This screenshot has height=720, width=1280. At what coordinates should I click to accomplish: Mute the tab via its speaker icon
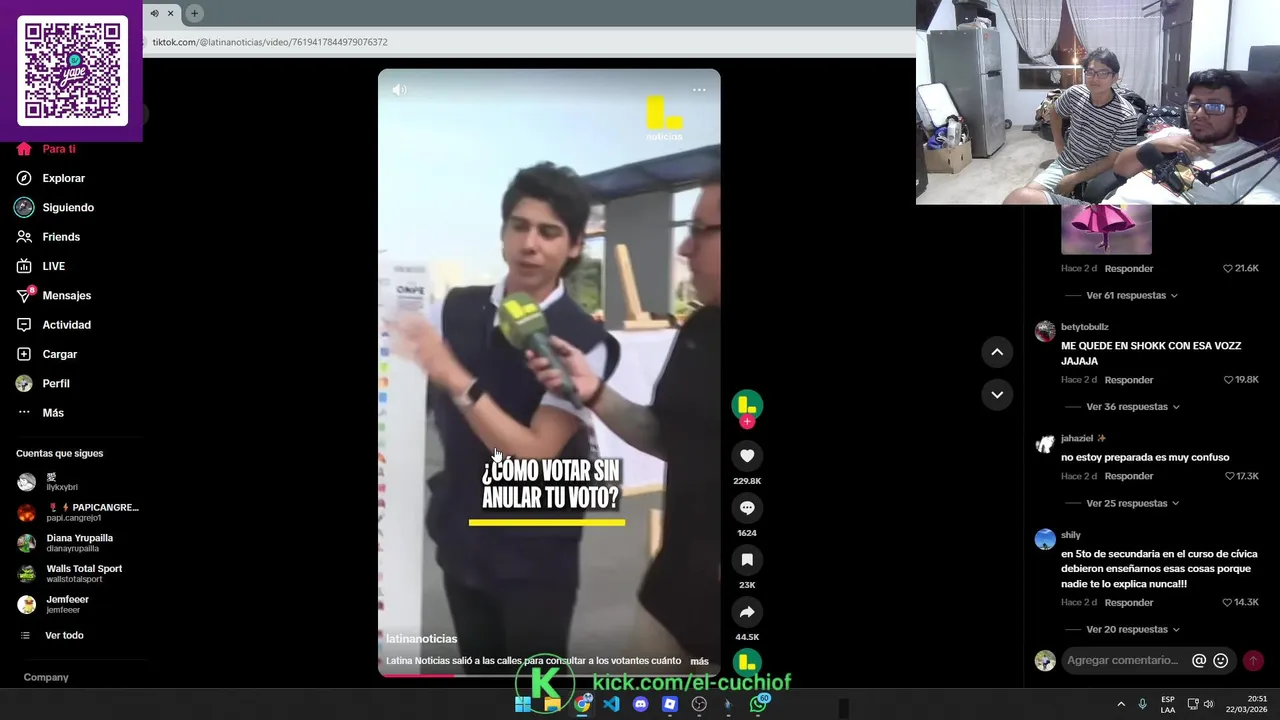(154, 13)
